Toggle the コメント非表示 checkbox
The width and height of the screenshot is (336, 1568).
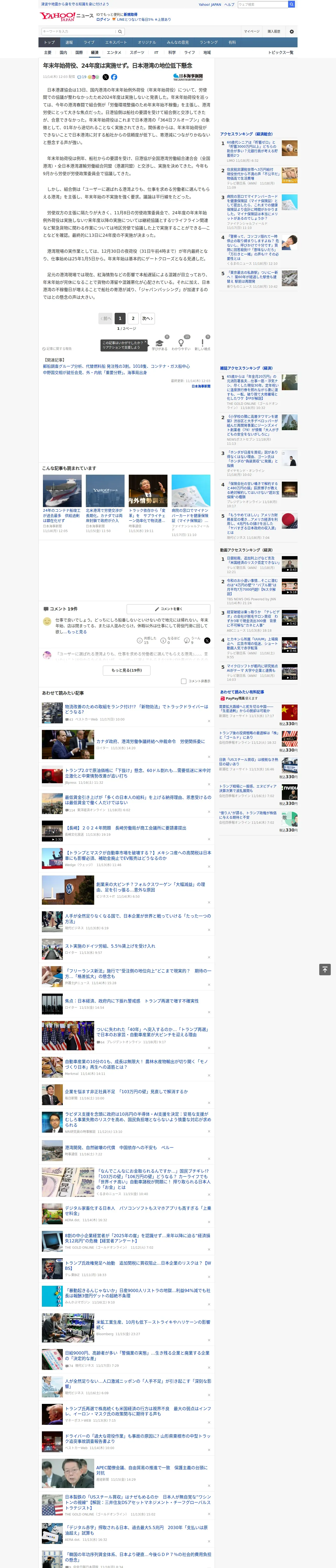(183, 681)
